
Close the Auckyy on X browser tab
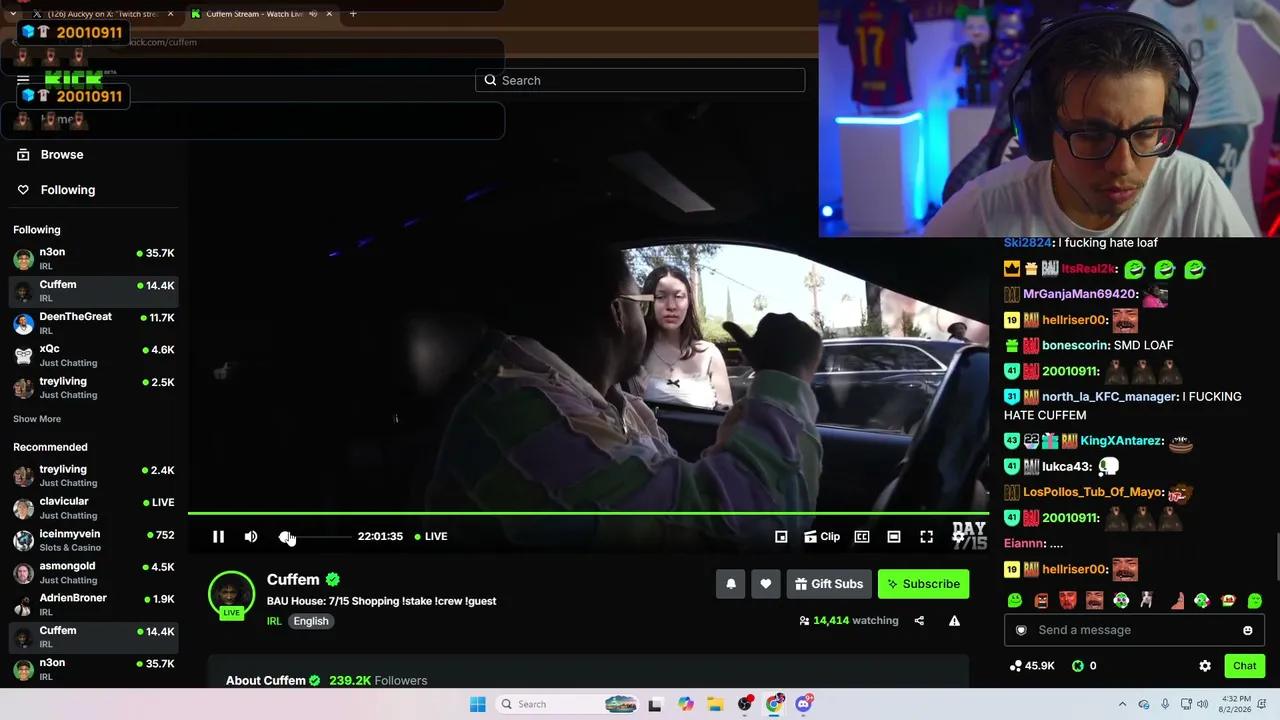click(x=170, y=14)
